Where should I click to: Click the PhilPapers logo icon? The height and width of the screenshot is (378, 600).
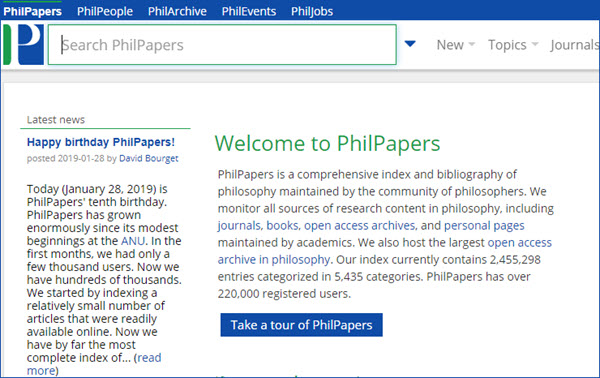pyautogui.click(x=23, y=45)
